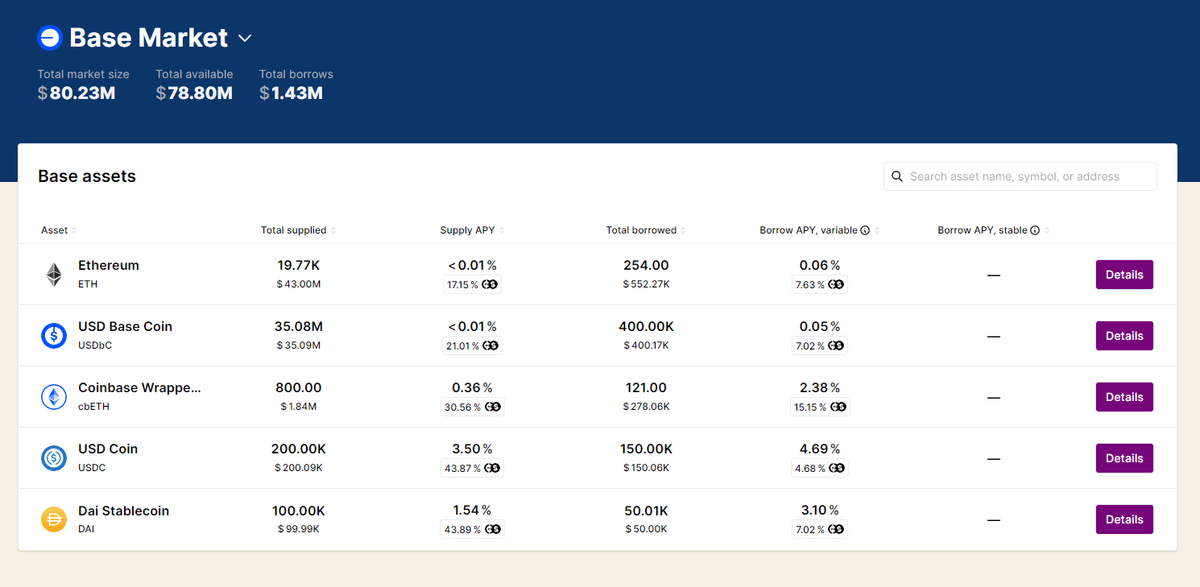Expand the Base Market chevron dropdown
The image size is (1200, 587).
[245, 39]
